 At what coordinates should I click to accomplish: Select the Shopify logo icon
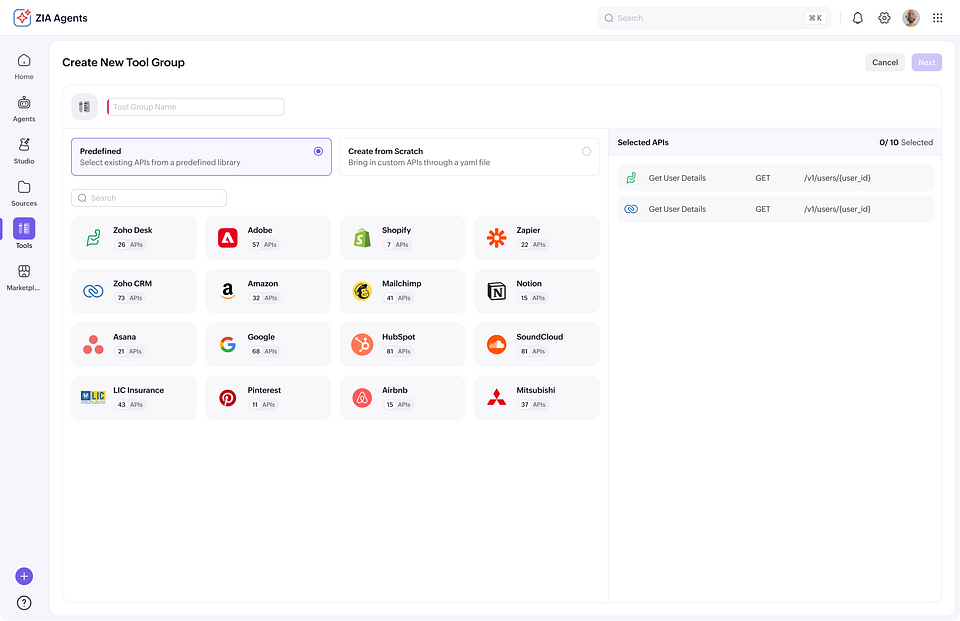click(x=362, y=238)
